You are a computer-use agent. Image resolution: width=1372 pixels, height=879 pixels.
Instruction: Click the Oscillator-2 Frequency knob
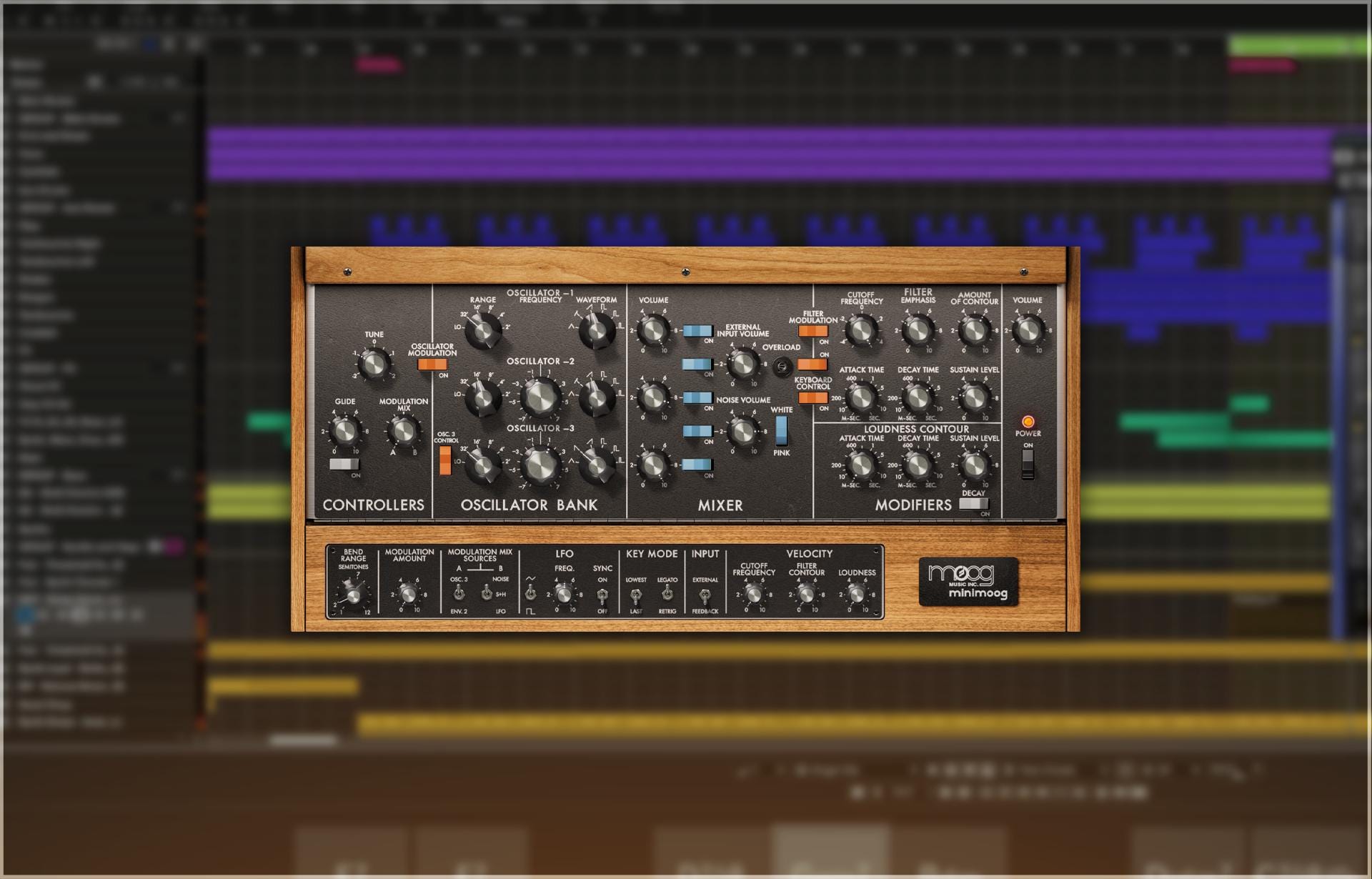point(540,397)
